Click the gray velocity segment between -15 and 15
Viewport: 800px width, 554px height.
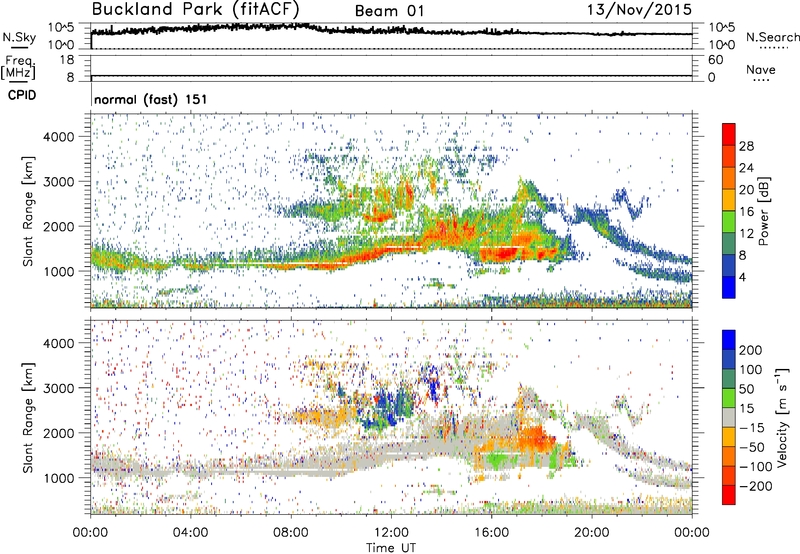(x=729, y=417)
